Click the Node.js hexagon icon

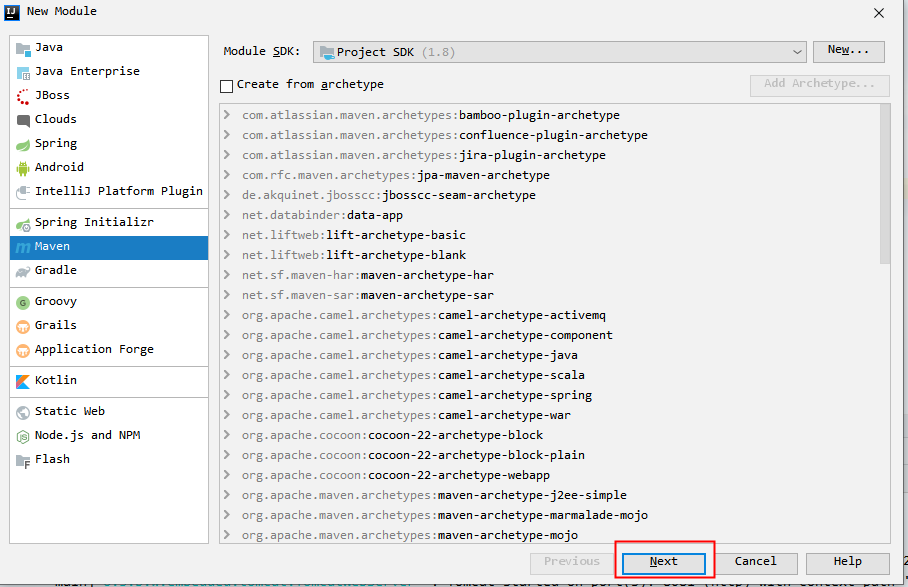[23, 436]
